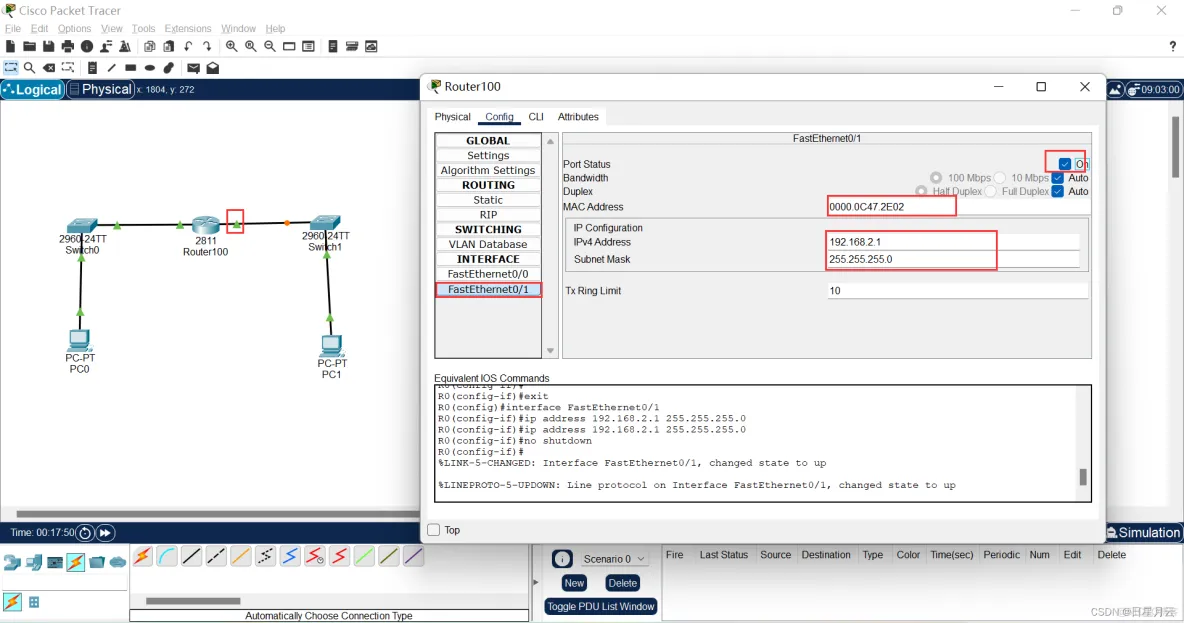Click the Copy toolbar icon
Viewport: 1184px width, 623px height.
click(150, 47)
